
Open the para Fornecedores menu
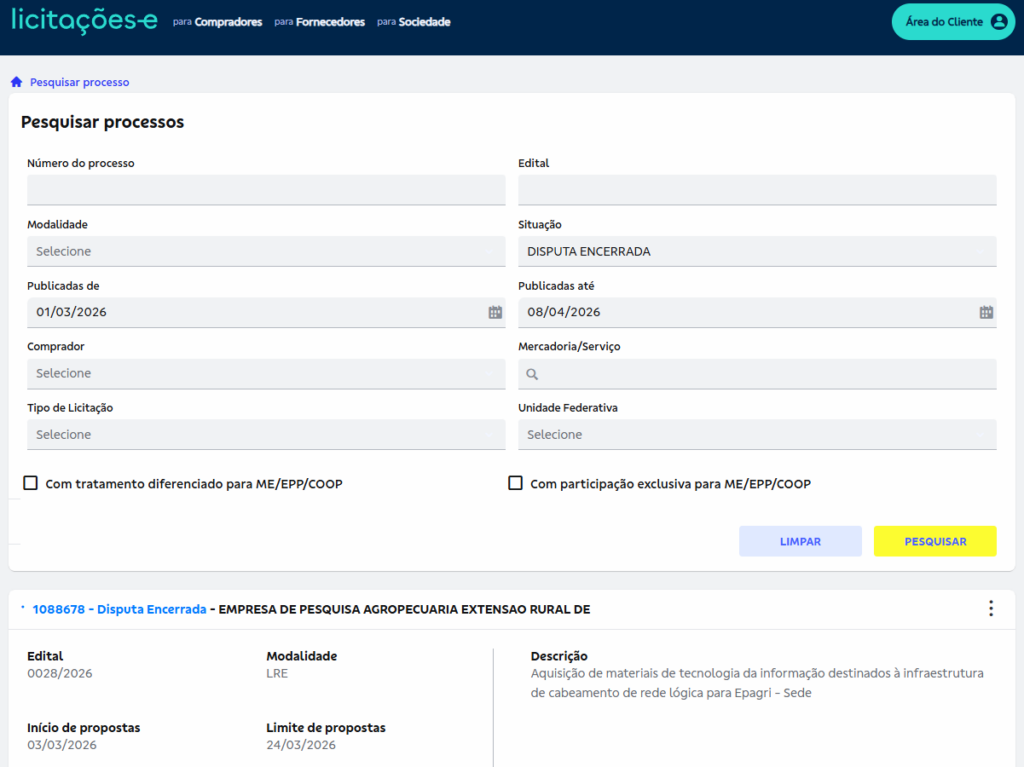click(319, 22)
